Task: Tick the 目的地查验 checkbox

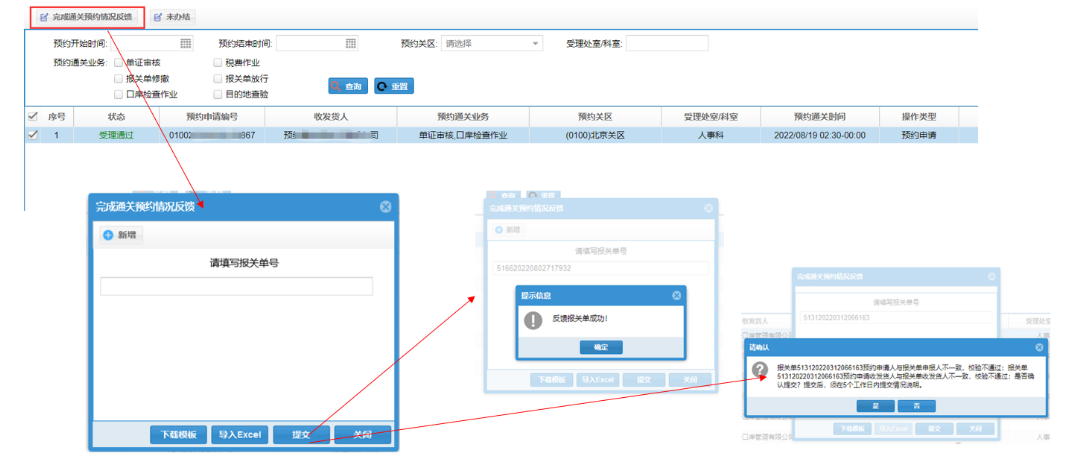Action: point(217,94)
